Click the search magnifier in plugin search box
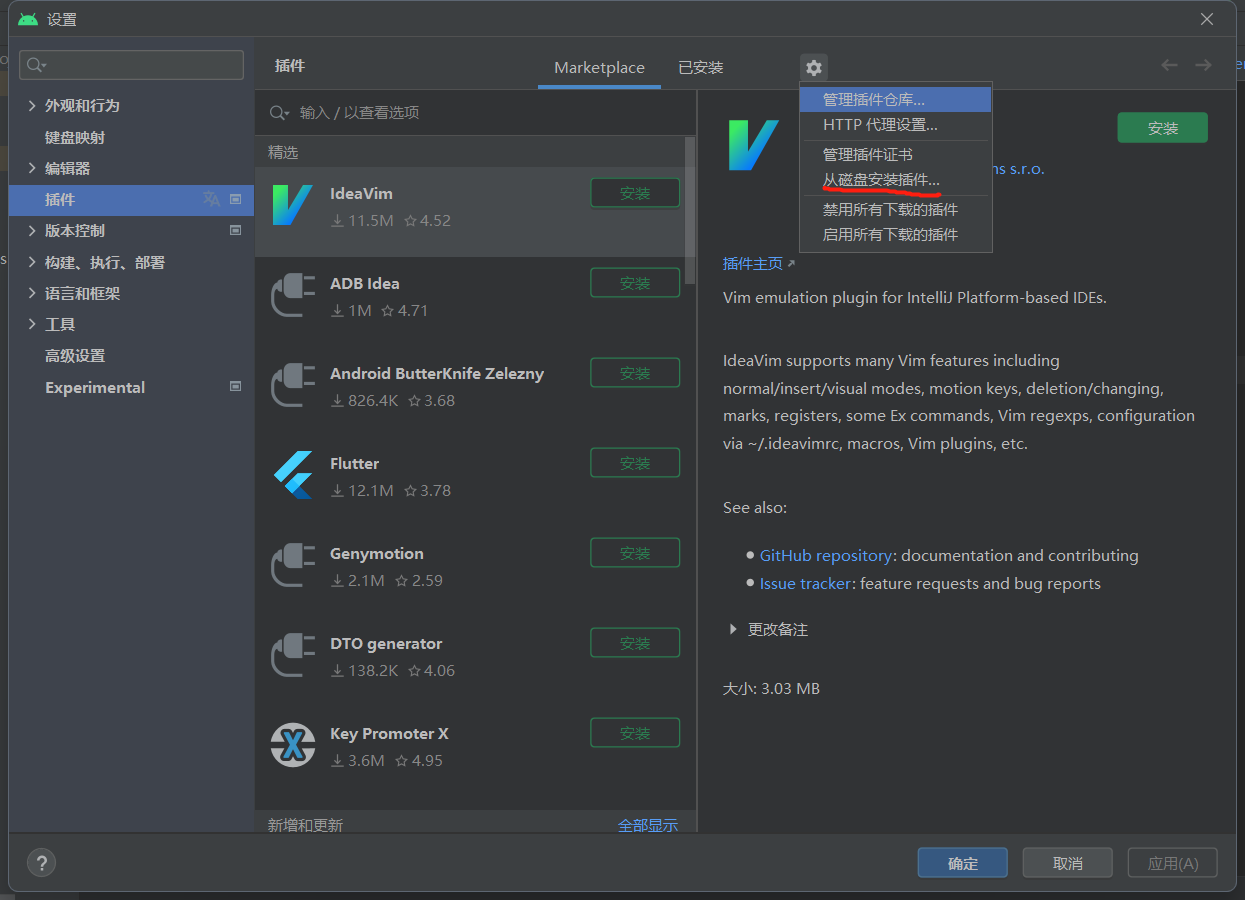 279,113
